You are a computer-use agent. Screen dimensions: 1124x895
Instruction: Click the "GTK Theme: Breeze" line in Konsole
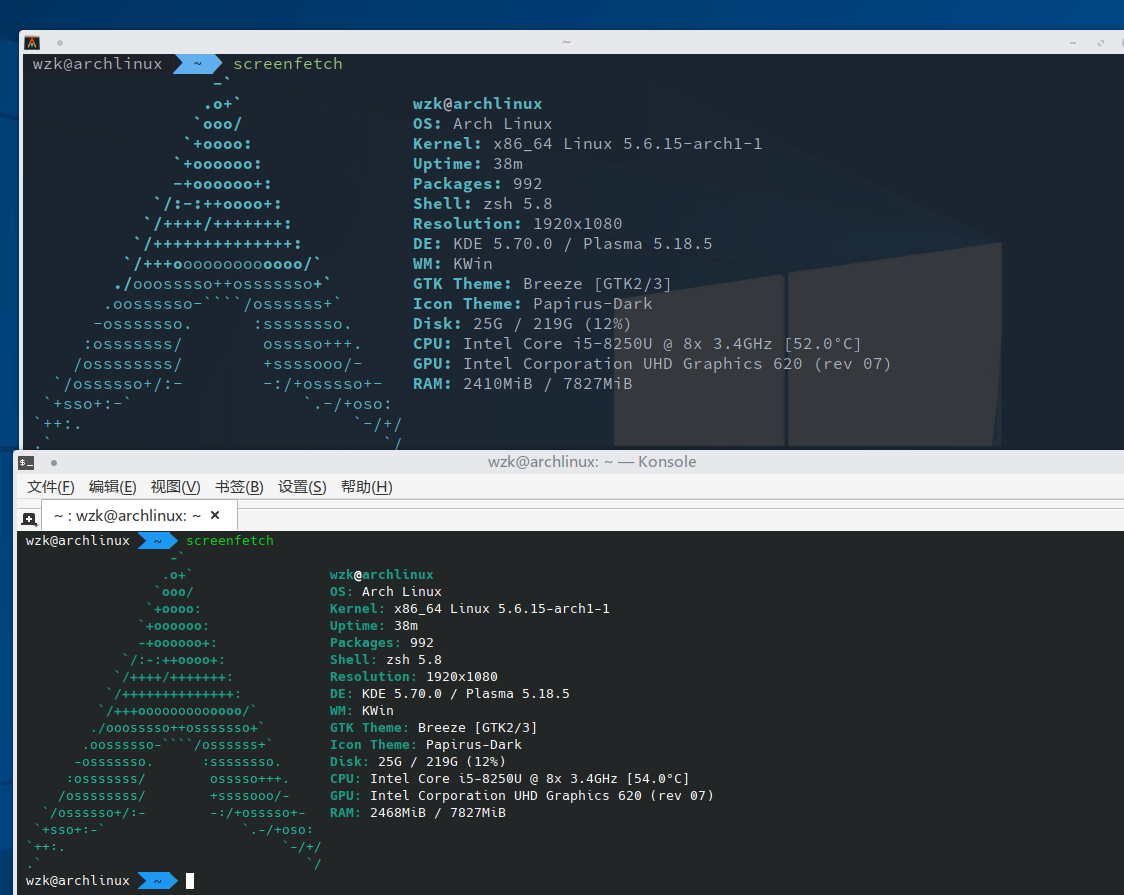tap(434, 728)
